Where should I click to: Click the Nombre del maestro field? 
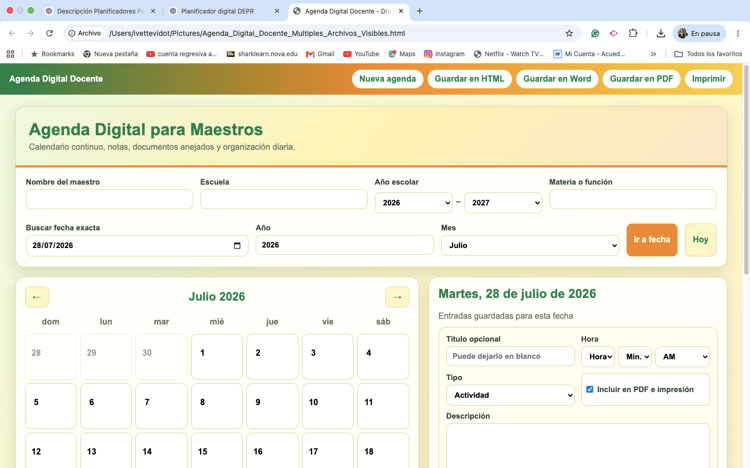point(110,199)
